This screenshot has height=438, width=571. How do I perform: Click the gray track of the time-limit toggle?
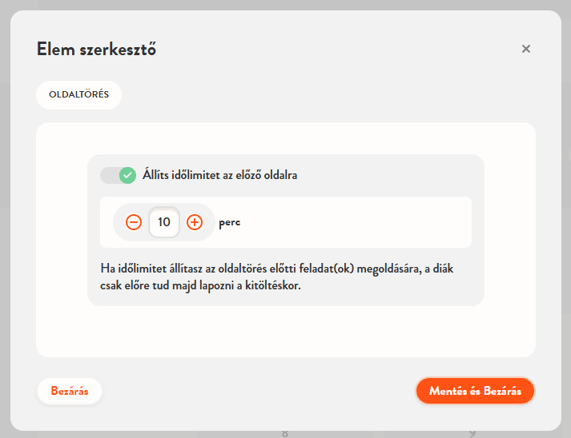(x=109, y=175)
